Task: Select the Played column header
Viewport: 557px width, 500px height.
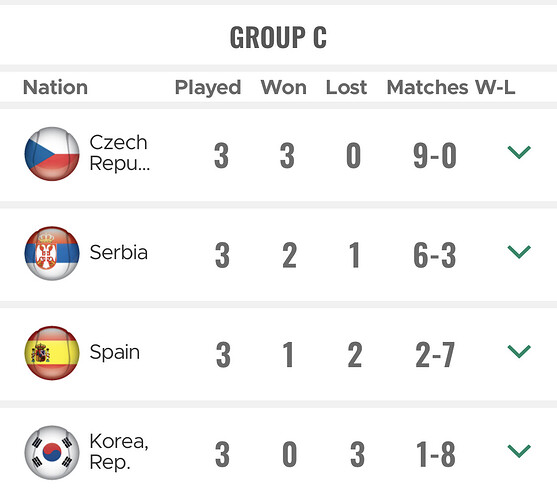Action: click(x=208, y=88)
